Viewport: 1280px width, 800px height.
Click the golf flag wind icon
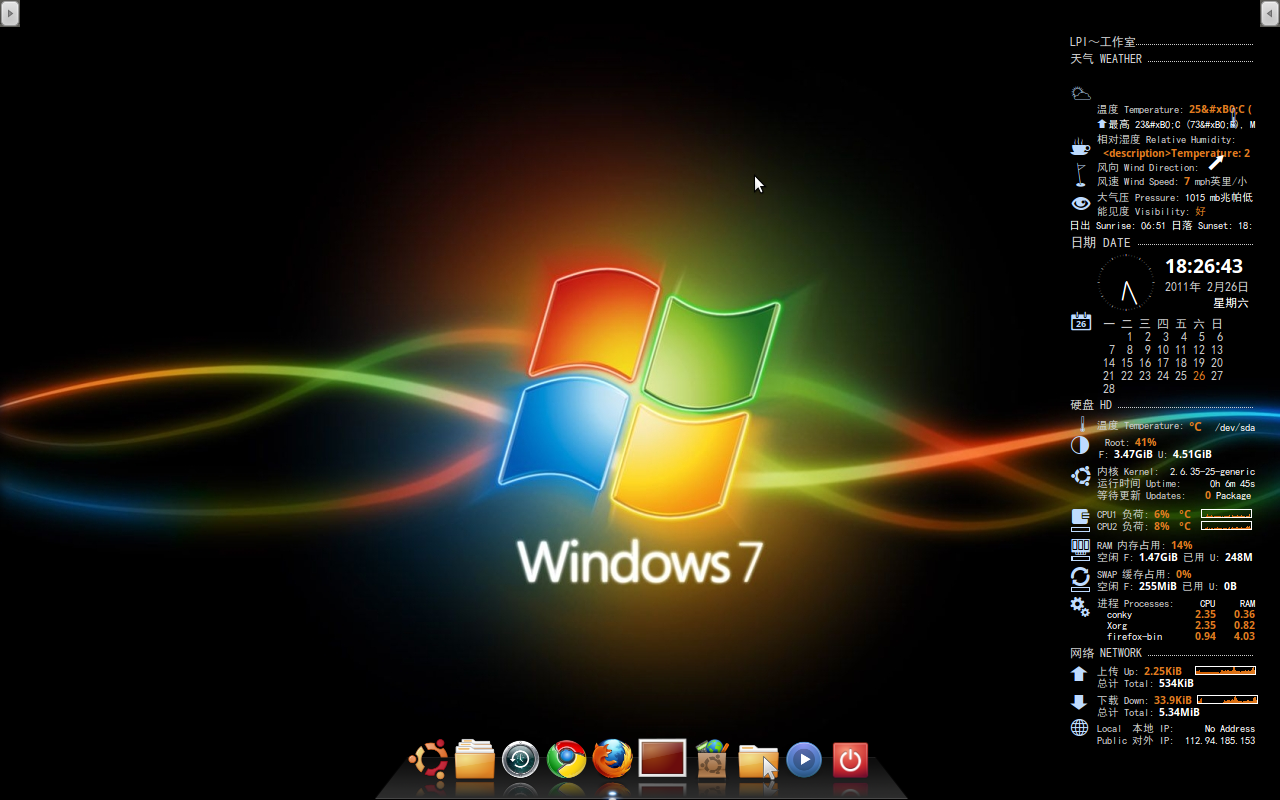coord(1080,175)
